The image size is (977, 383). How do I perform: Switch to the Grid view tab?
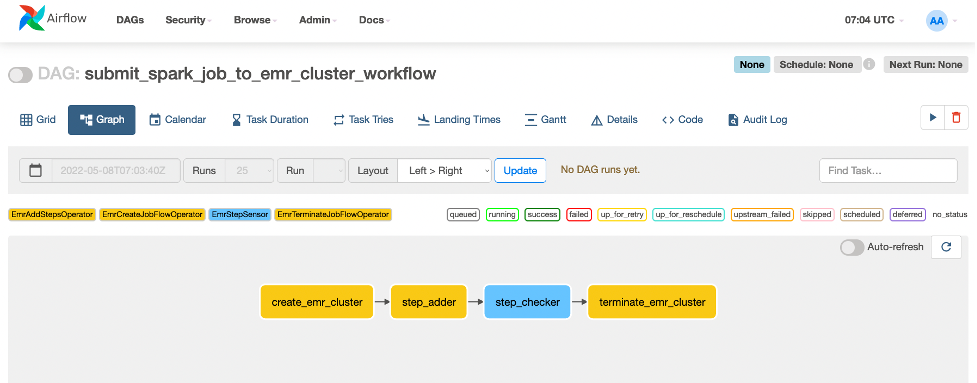pos(38,120)
